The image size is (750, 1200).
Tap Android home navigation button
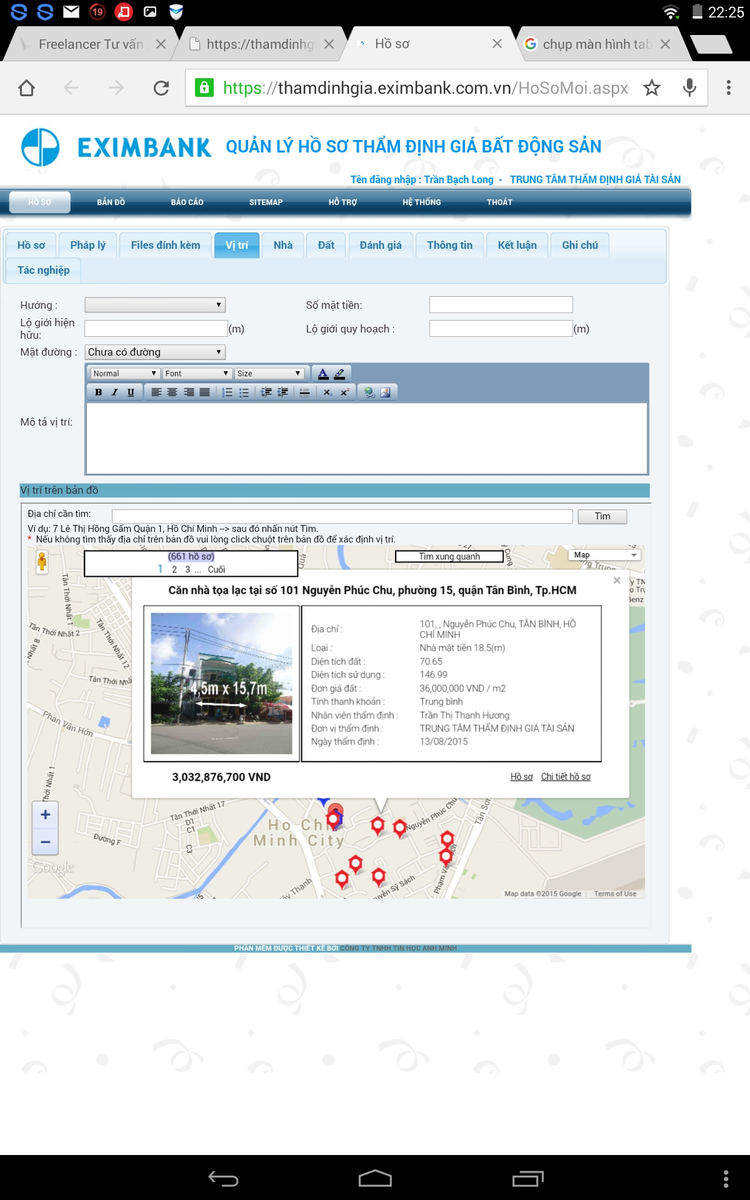[375, 1179]
